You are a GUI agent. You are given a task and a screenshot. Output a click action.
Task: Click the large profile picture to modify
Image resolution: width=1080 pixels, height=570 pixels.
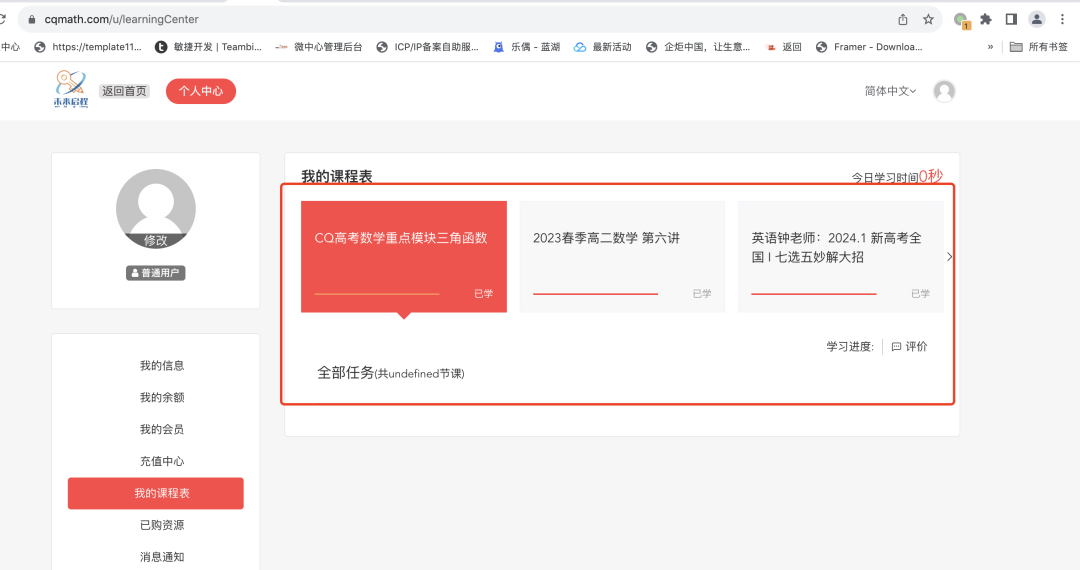(156, 209)
